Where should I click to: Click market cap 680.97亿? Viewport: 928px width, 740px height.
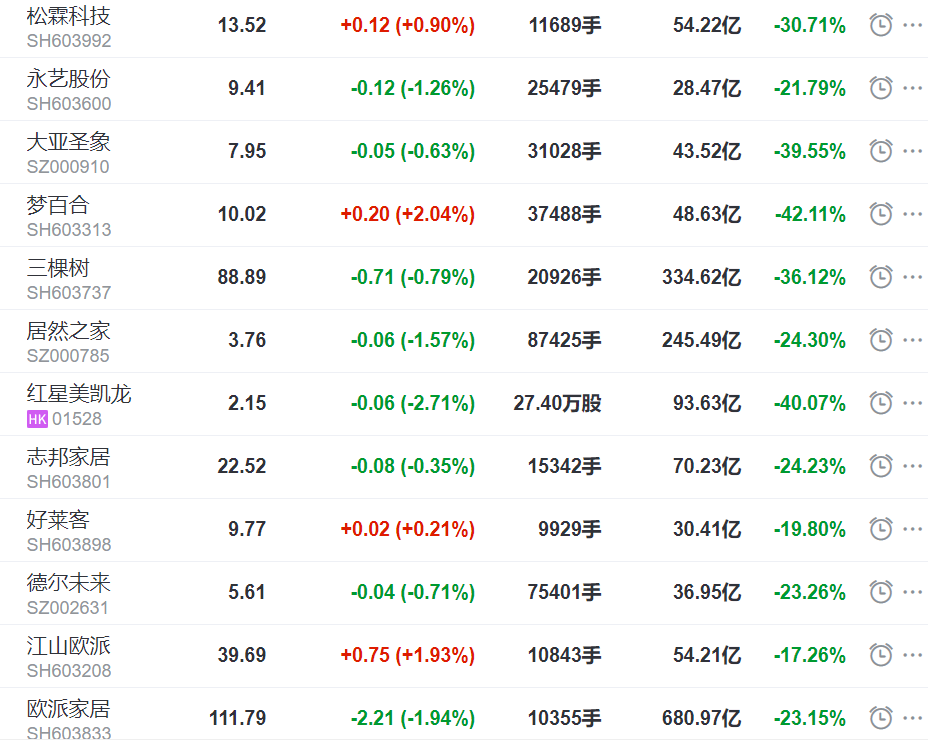point(701,718)
